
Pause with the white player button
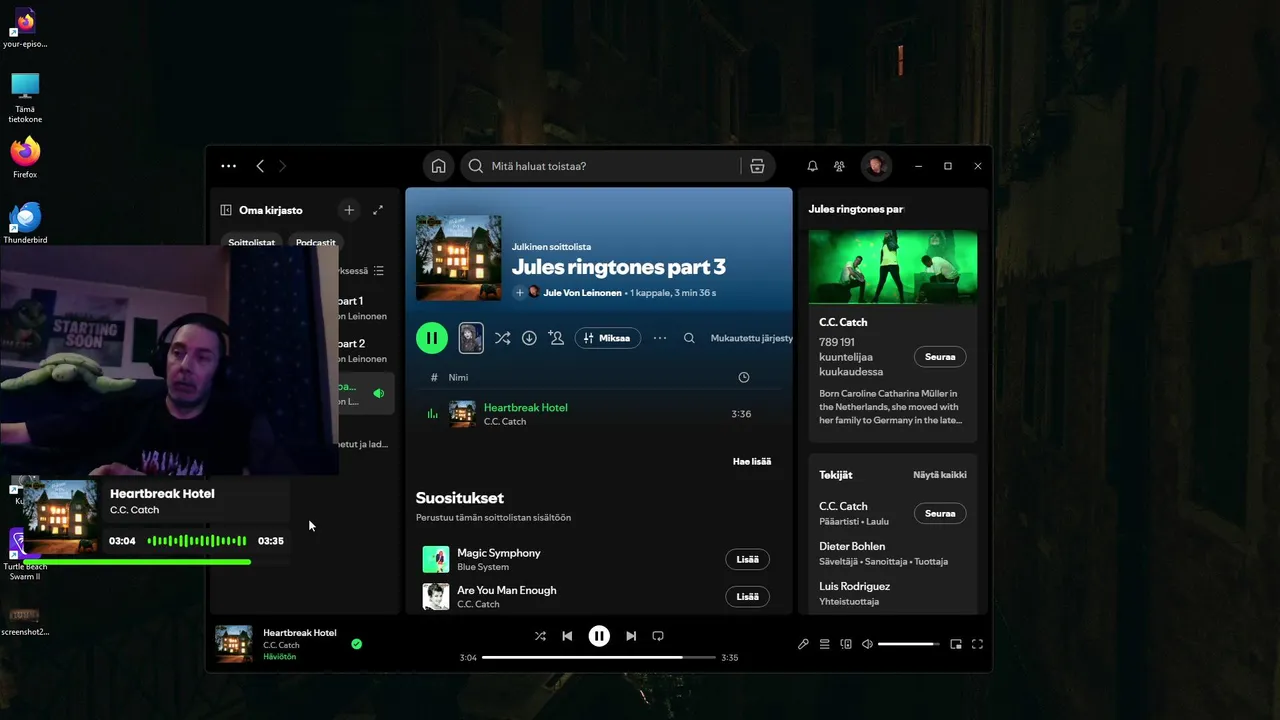599,636
